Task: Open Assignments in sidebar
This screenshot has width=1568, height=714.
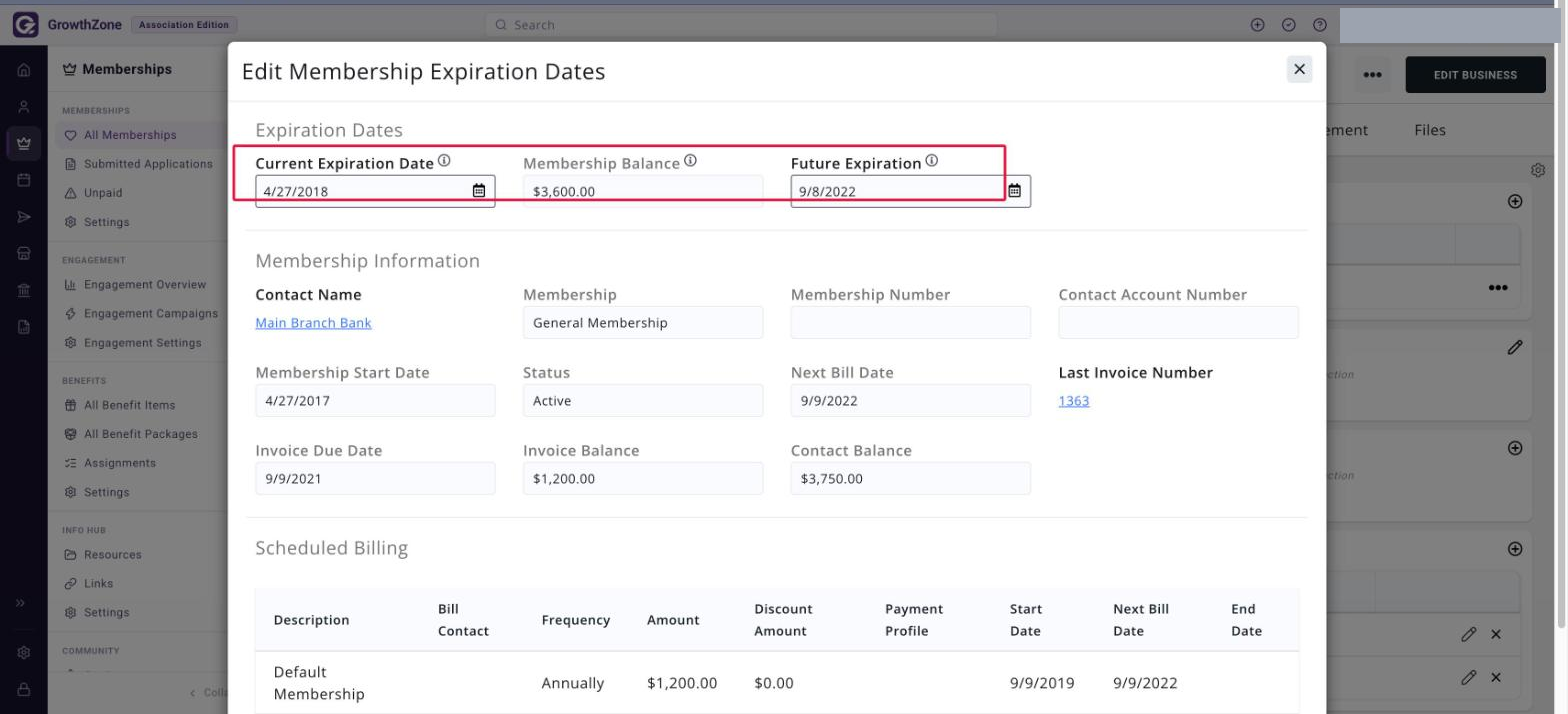Action: coord(120,463)
